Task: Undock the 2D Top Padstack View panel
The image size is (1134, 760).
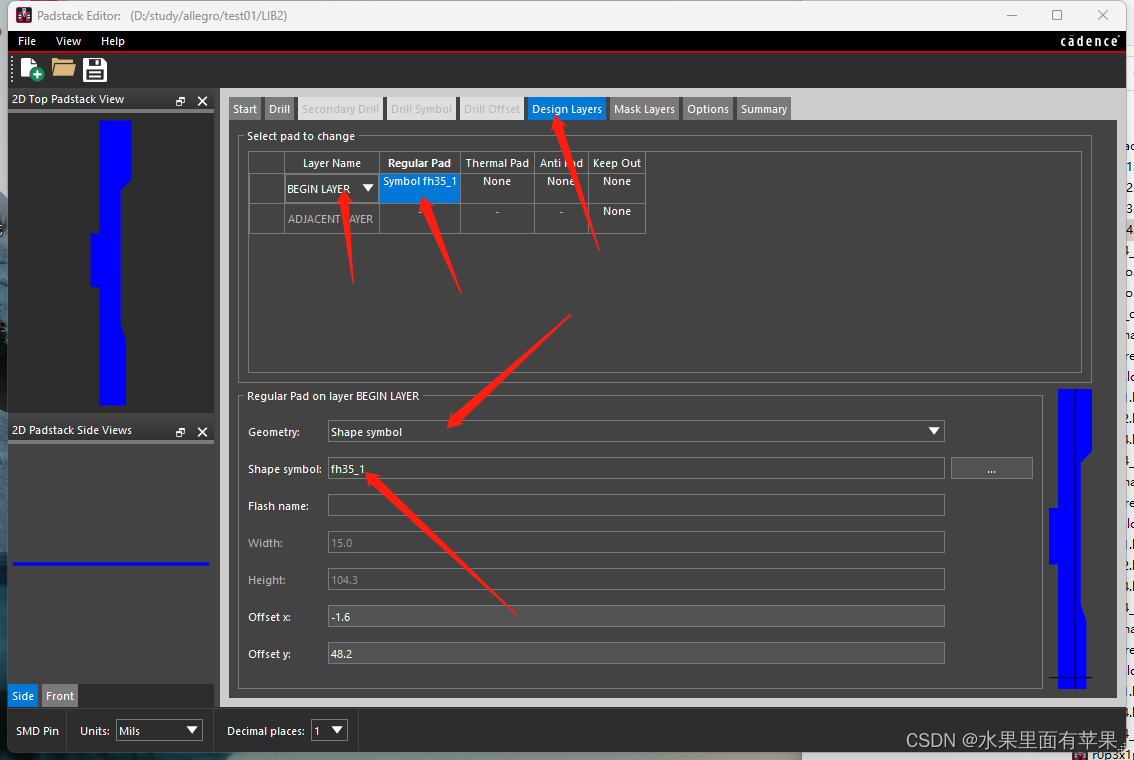Action: click(181, 101)
